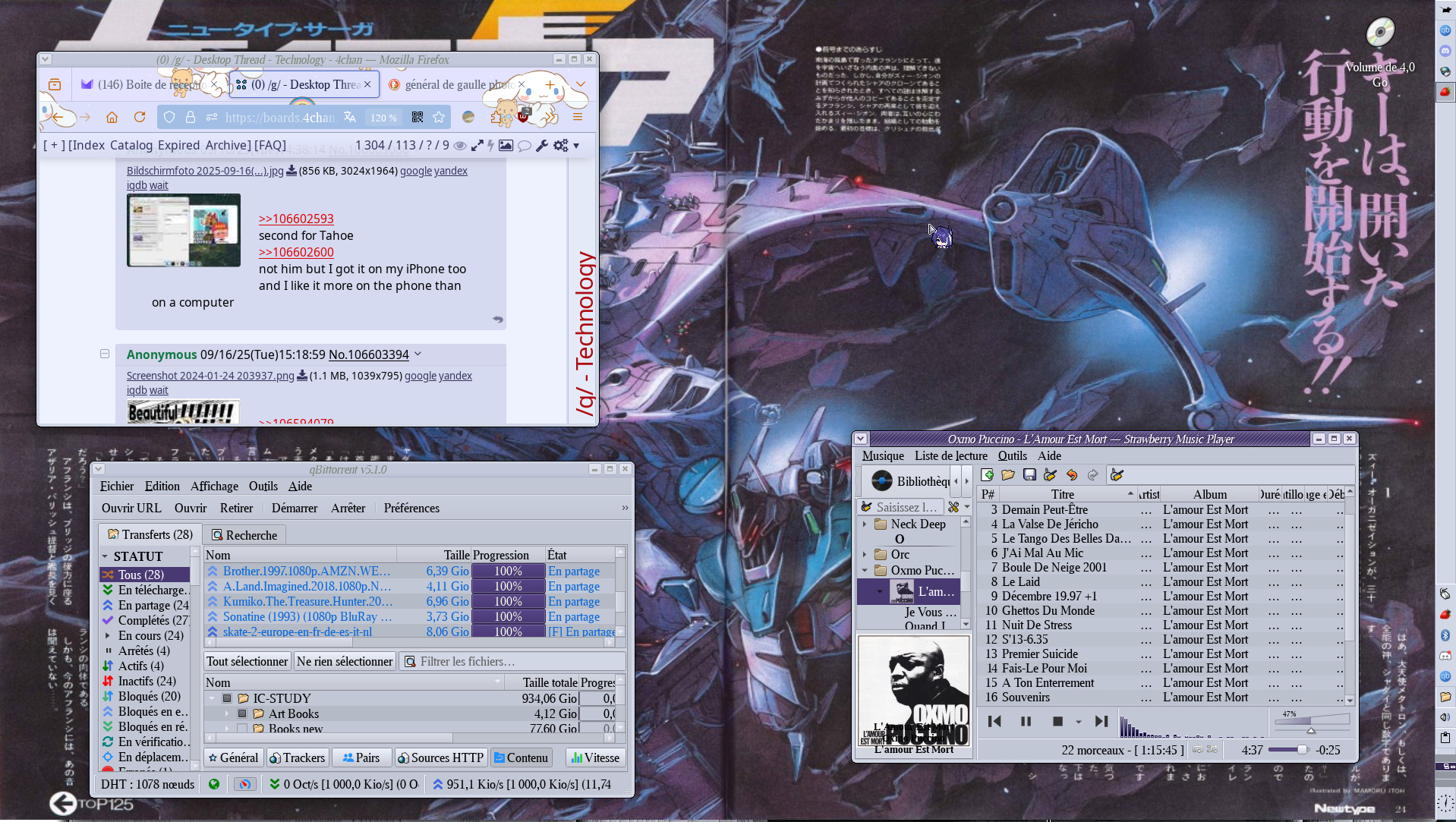The height and width of the screenshot is (822, 1456).
Task: Bookmark this page with the star icon
Action: [439, 117]
